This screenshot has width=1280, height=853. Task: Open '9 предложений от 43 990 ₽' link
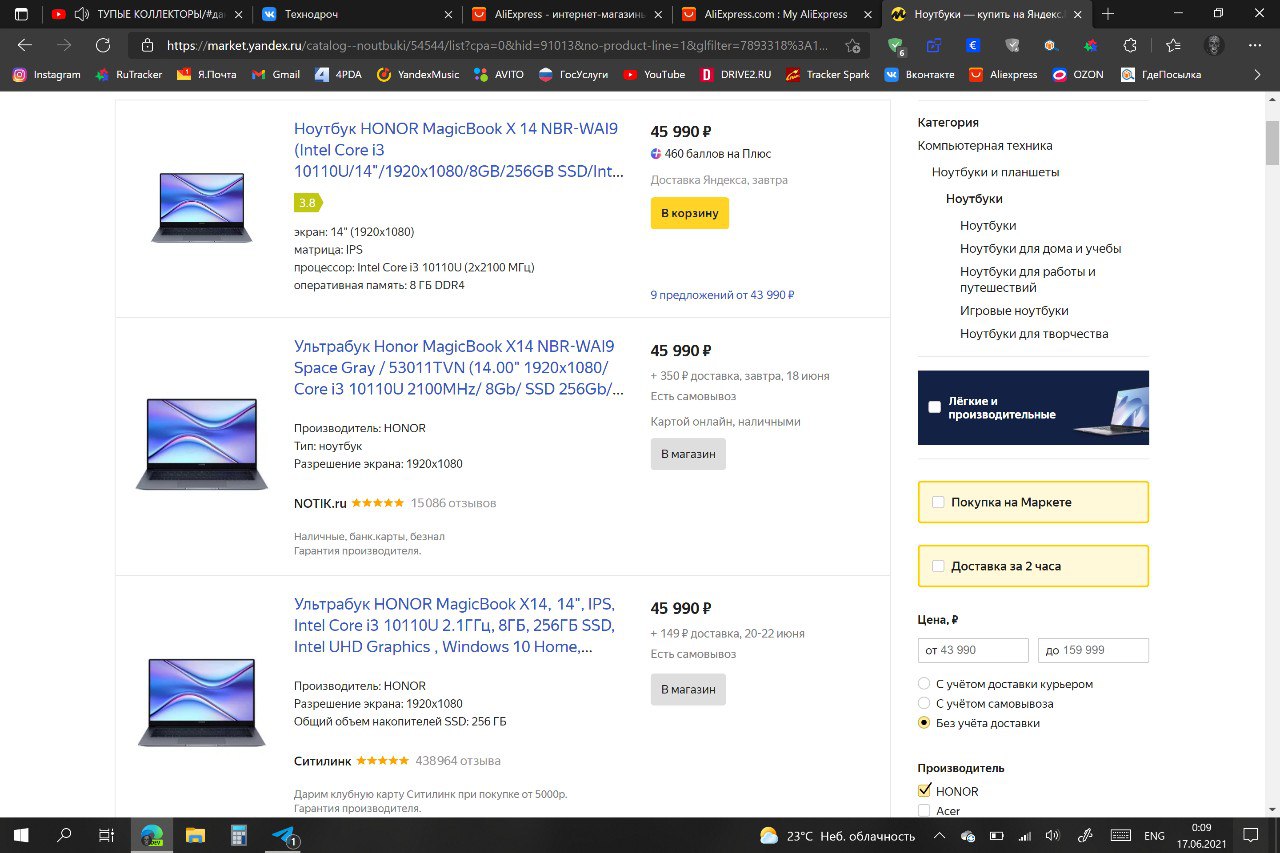722,295
